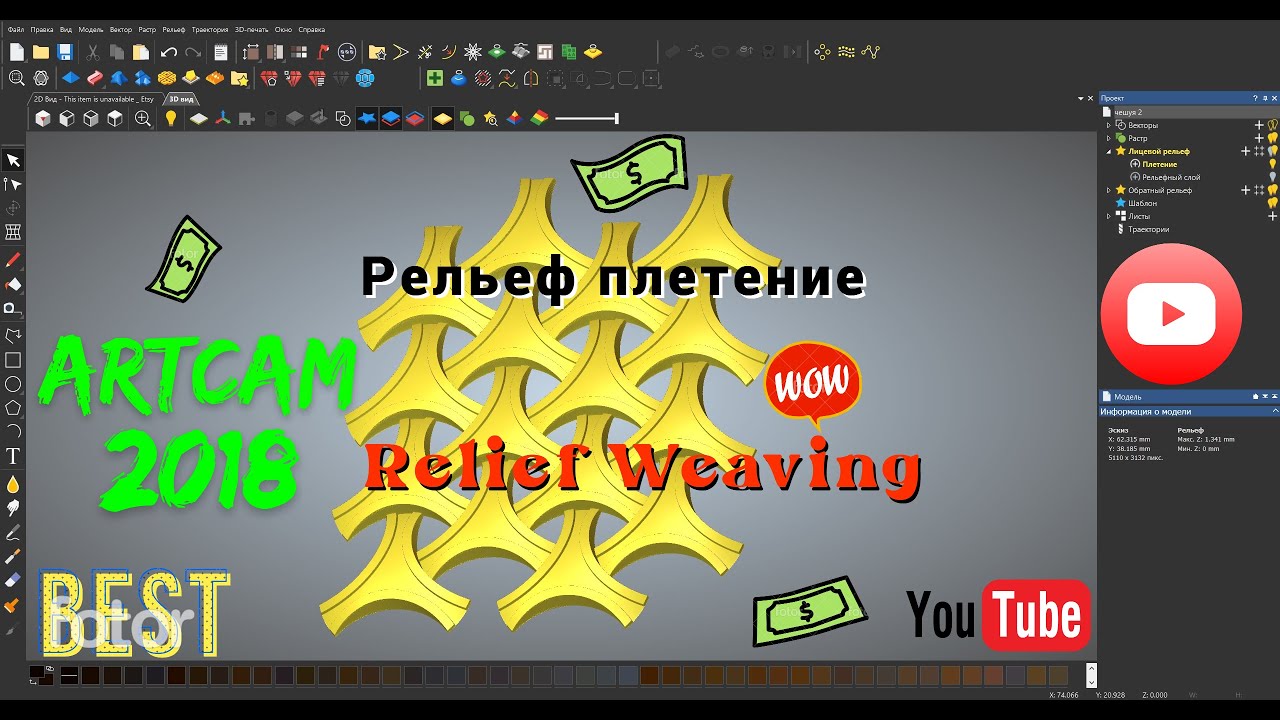The image size is (1280, 720).
Task: Pick the first palette colour swatch
Action: (x=70, y=676)
